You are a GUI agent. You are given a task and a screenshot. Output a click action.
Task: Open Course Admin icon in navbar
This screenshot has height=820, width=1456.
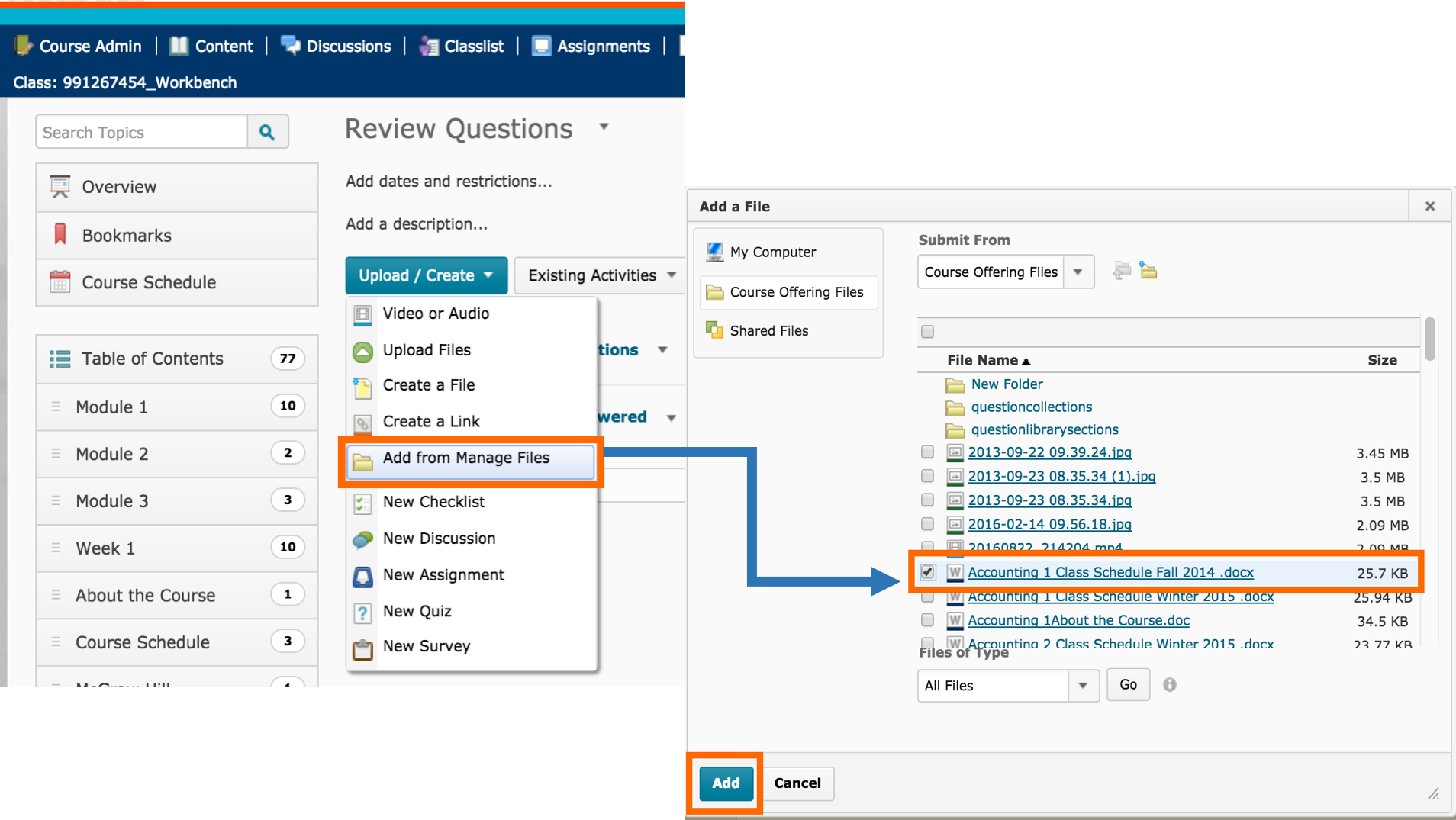pos(23,46)
